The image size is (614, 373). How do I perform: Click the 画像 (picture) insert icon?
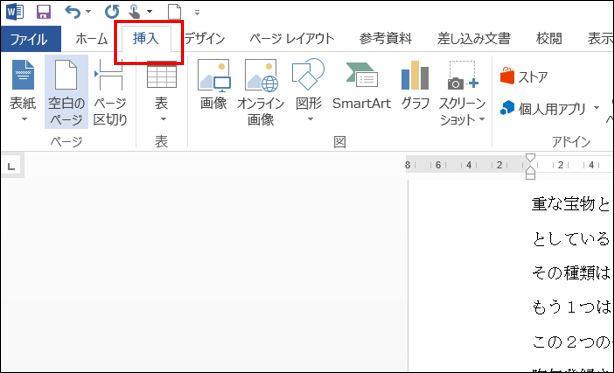point(214,85)
